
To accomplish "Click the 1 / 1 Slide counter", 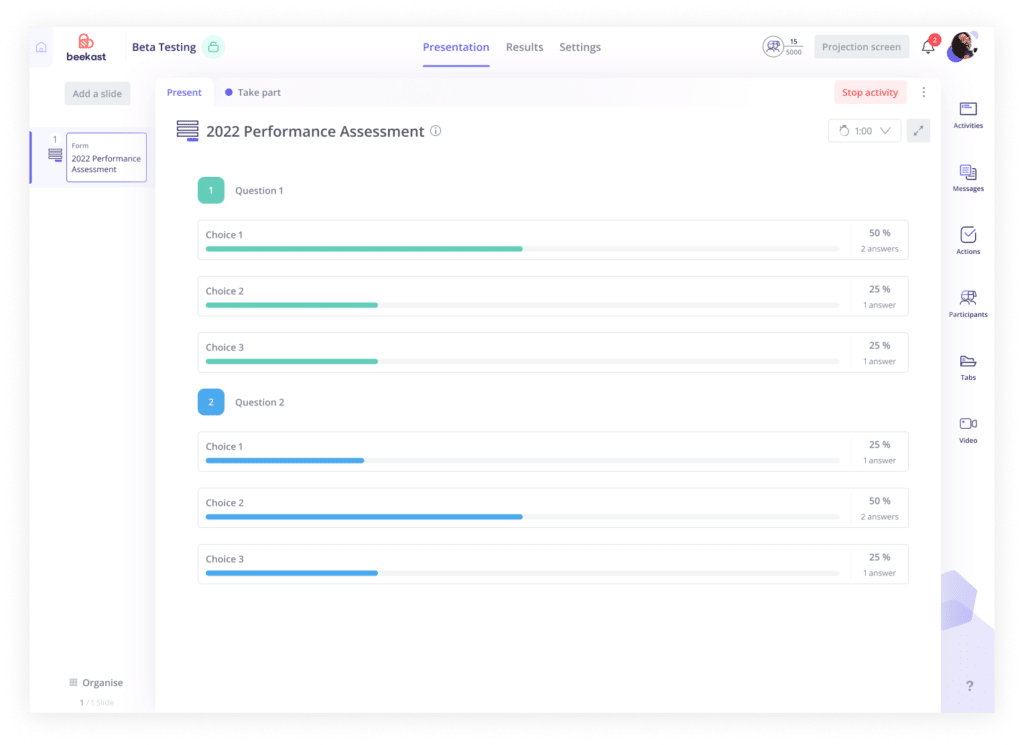I will [x=97, y=703].
